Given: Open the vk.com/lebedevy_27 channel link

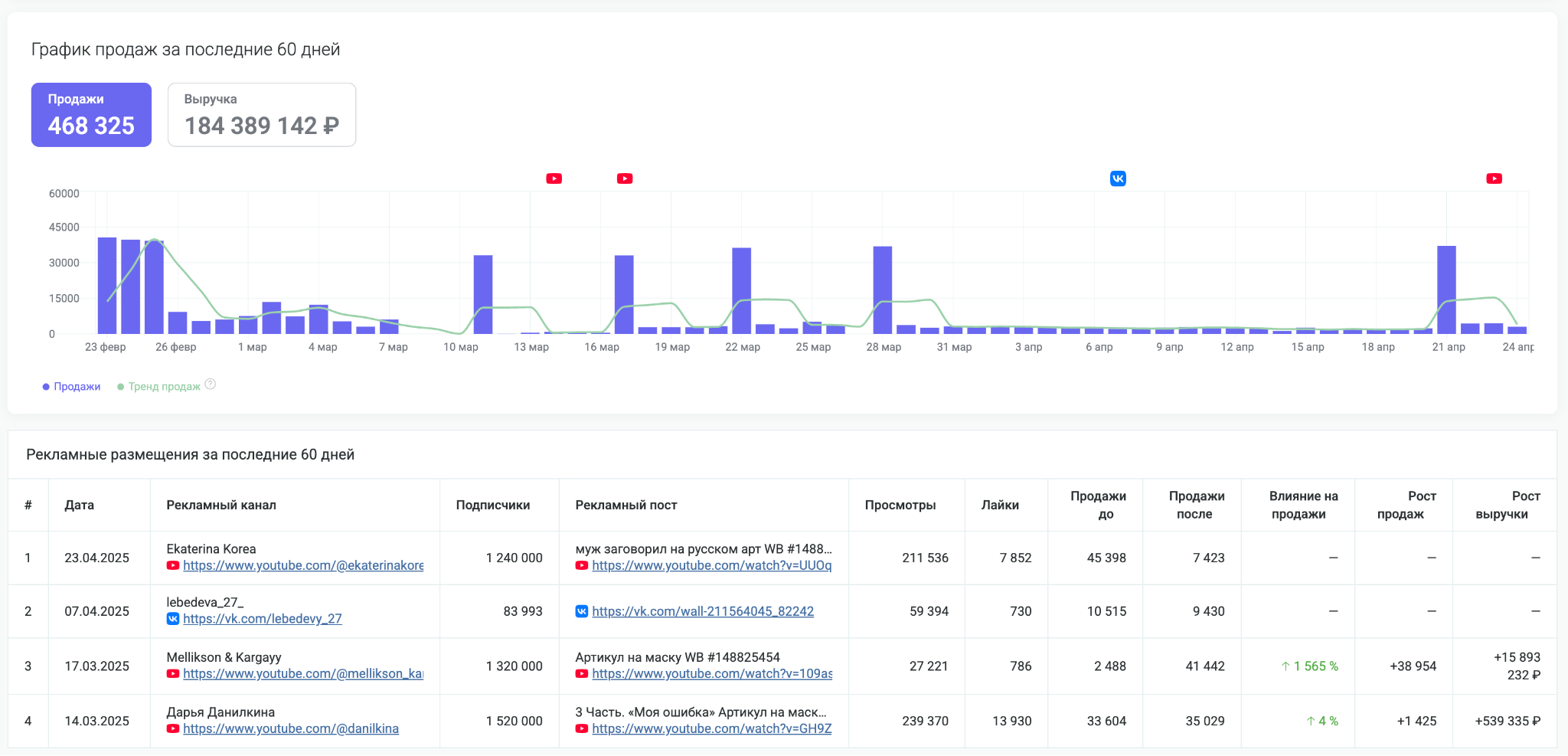Looking at the screenshot, I should pyautogui.click(x=262, y=619).
